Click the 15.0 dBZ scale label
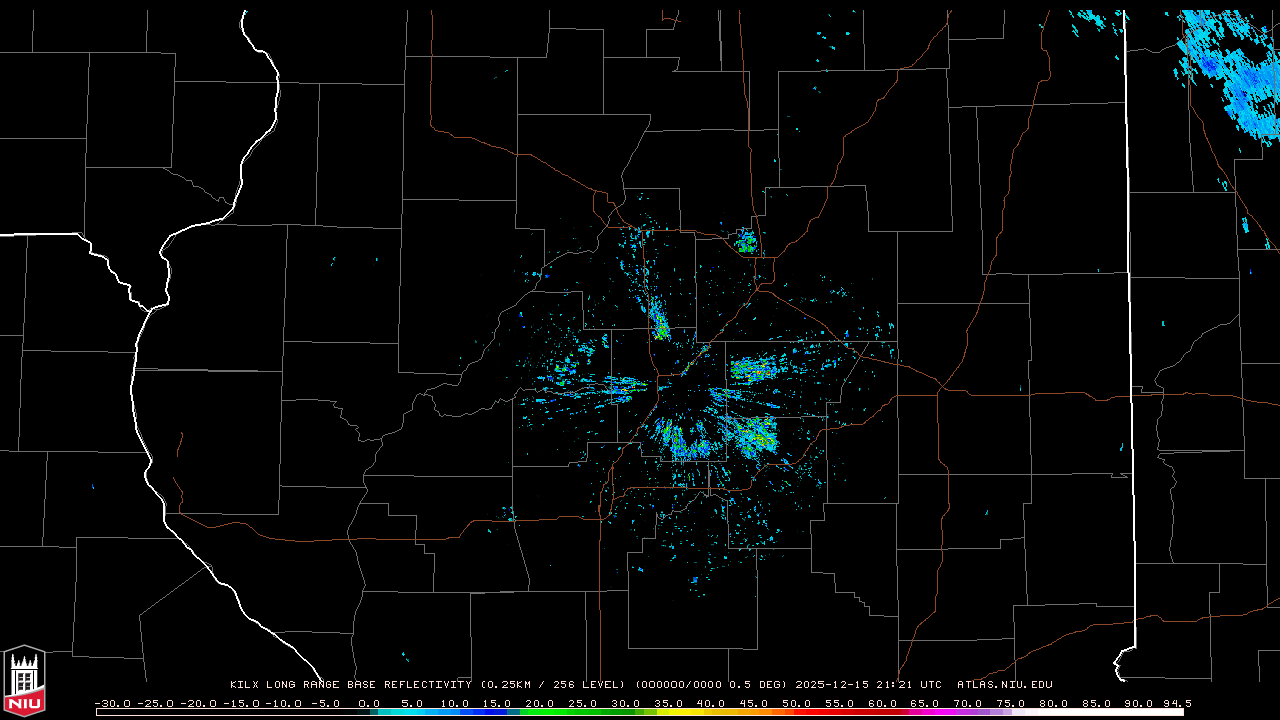Viewport: 1280px width, 720px height. tap(498, 703)
